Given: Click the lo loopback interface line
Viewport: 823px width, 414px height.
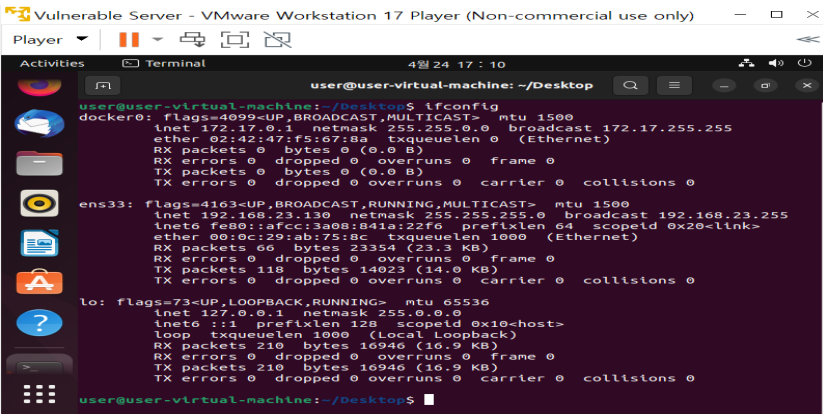Looking at the screenshot, I should pyautogui.click(x=283, y=302).
